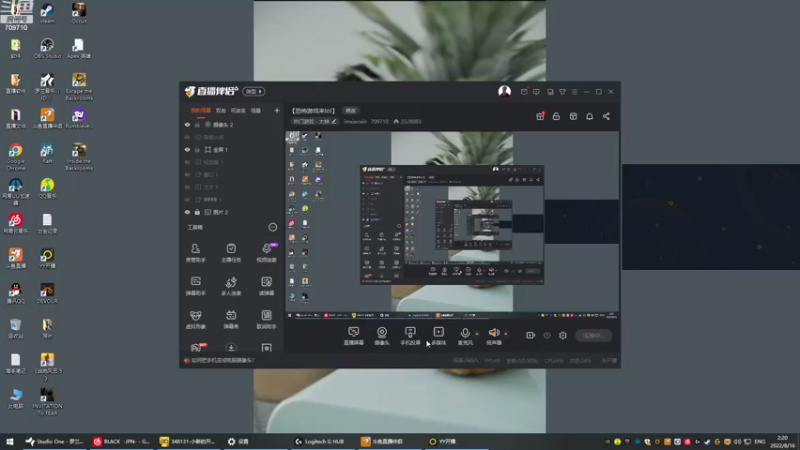Show the hidden 文本 1 layer
This screenshot has height=450, width=800.
coord(187,187)
